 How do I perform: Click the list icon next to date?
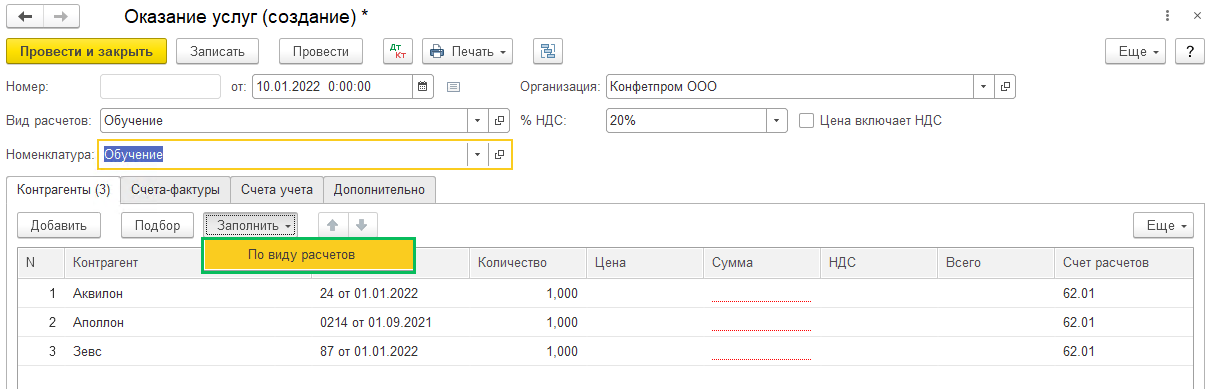pos(453,87)
